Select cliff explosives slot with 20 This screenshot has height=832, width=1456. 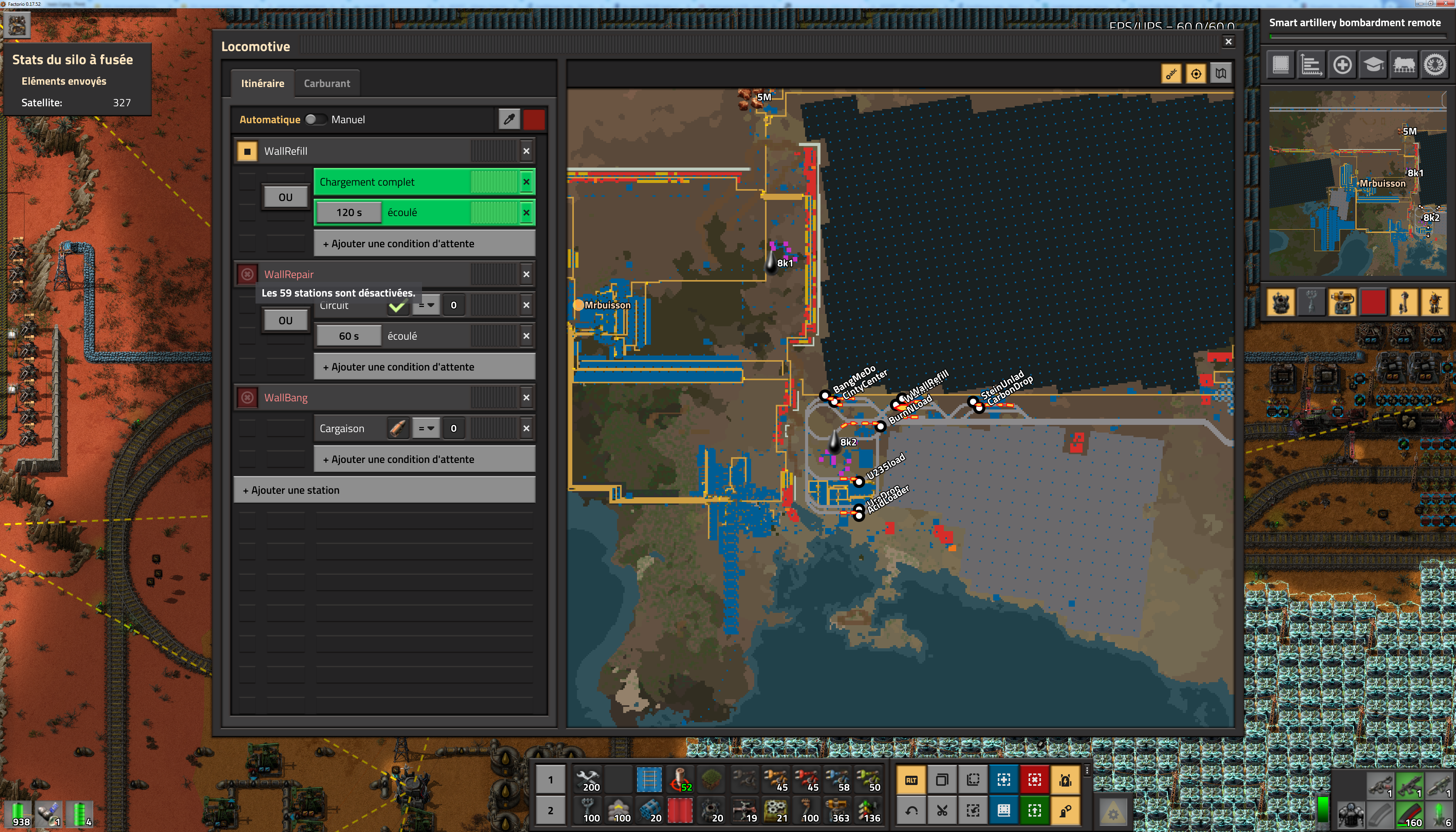649,811
